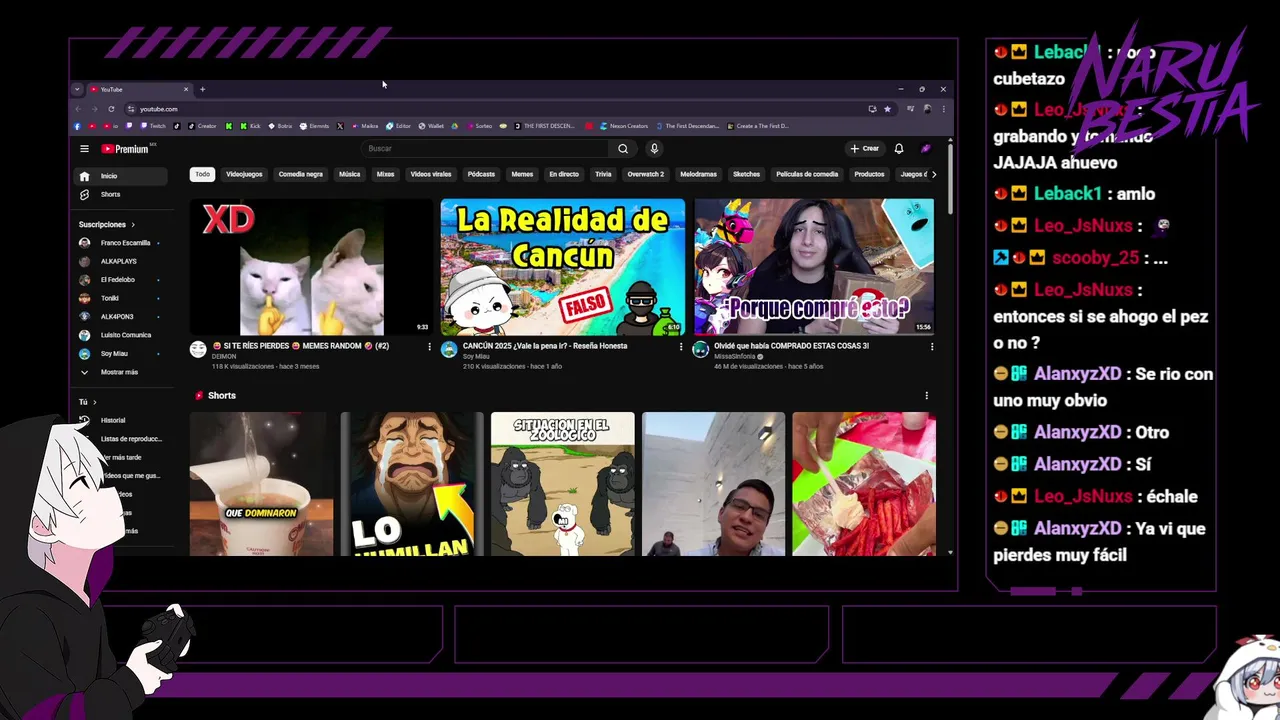Select the Música filter chip
1280x720 pixels.
click(x=349, y=174)
